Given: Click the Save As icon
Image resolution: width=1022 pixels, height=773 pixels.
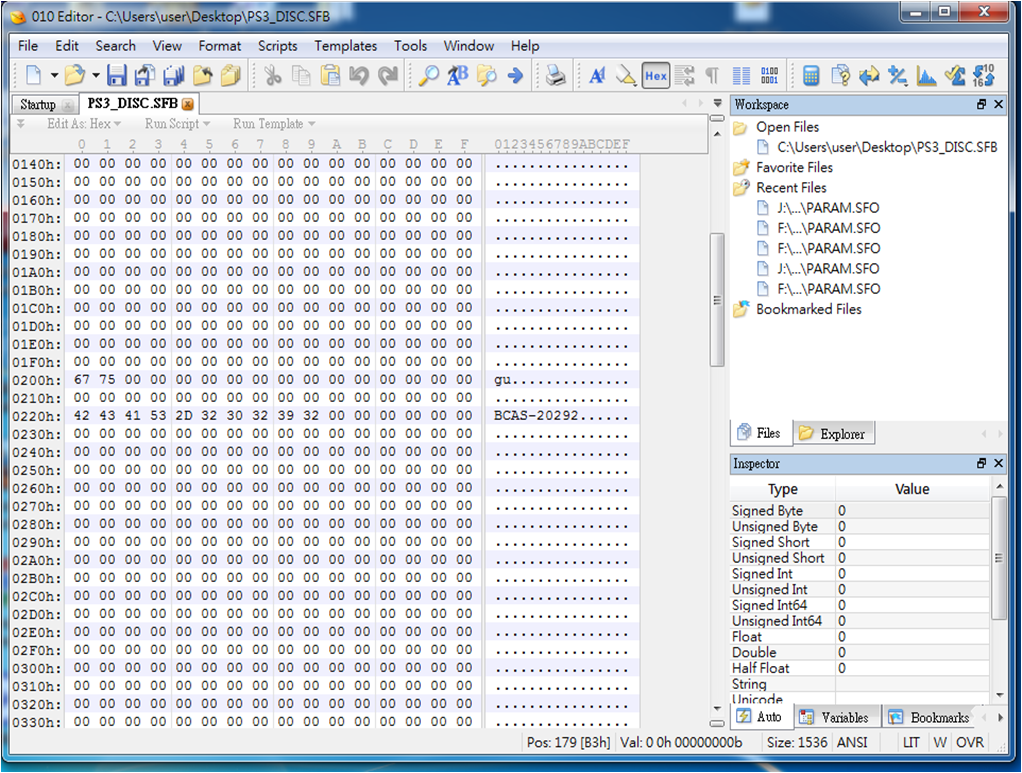Looking at the screenshot, I should coord(145,76).
